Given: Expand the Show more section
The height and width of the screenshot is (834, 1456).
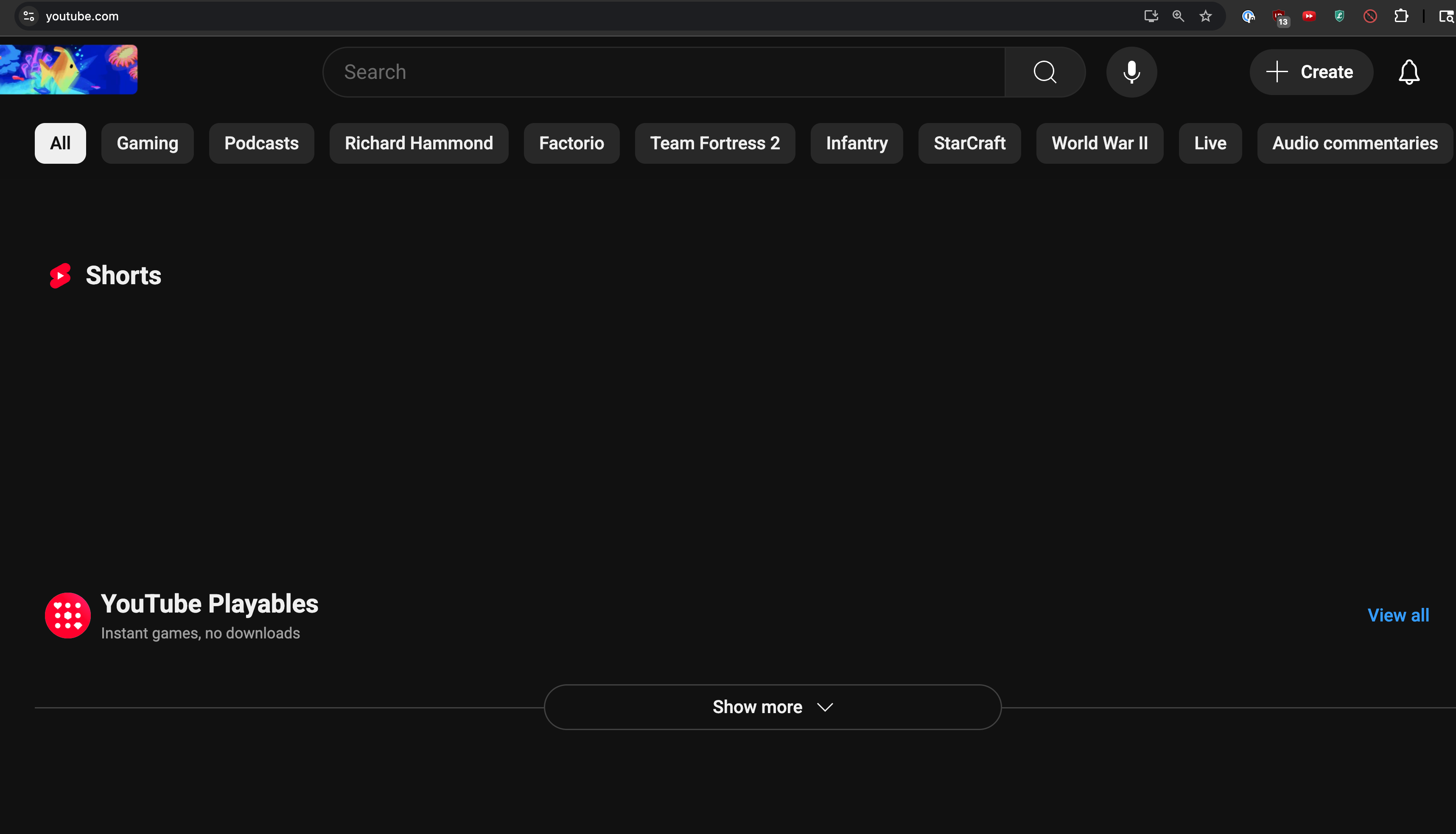Looking at the screenshot, I should (x=772, y=707).
